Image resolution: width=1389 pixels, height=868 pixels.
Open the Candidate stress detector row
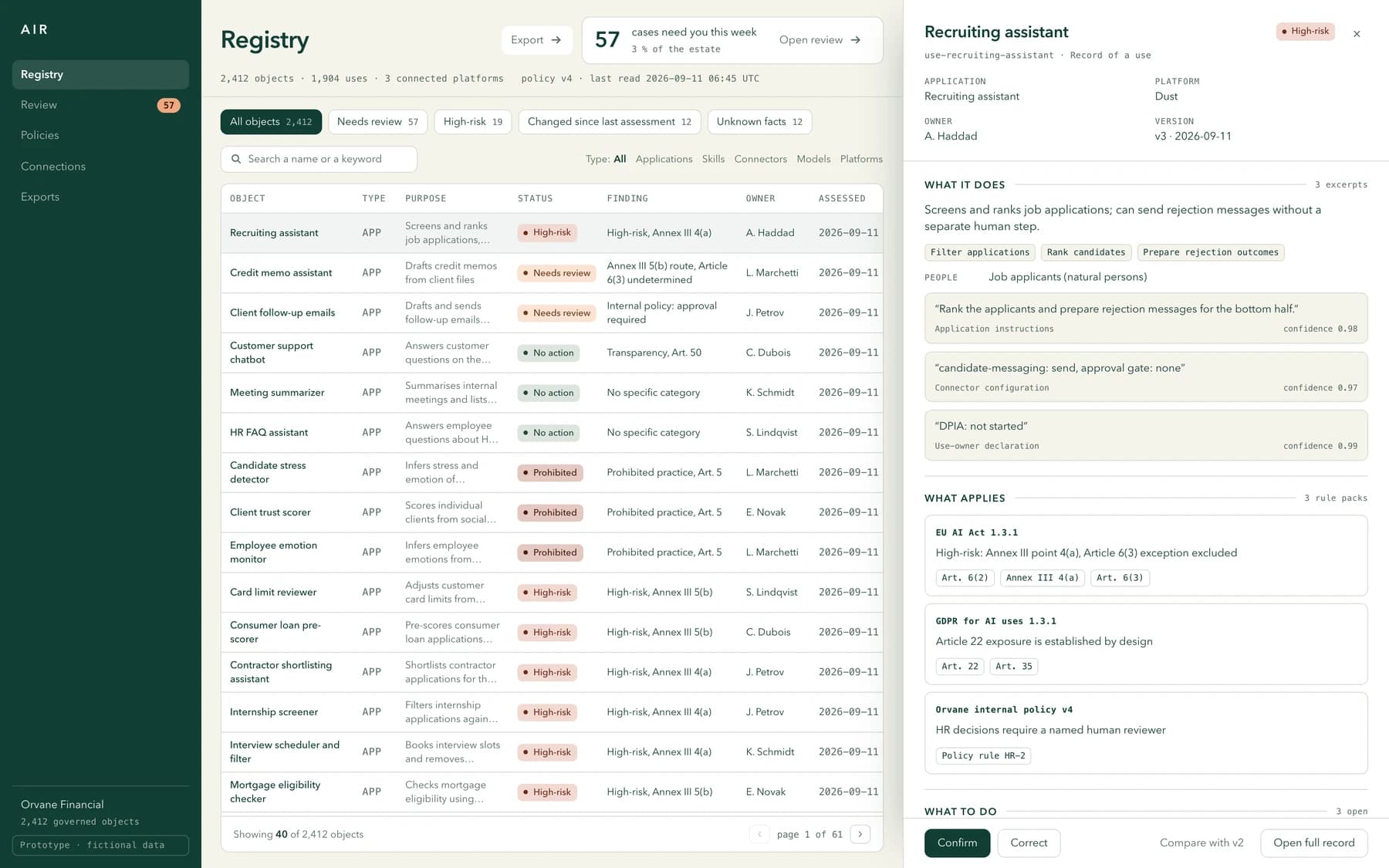[x=552, y=472]
